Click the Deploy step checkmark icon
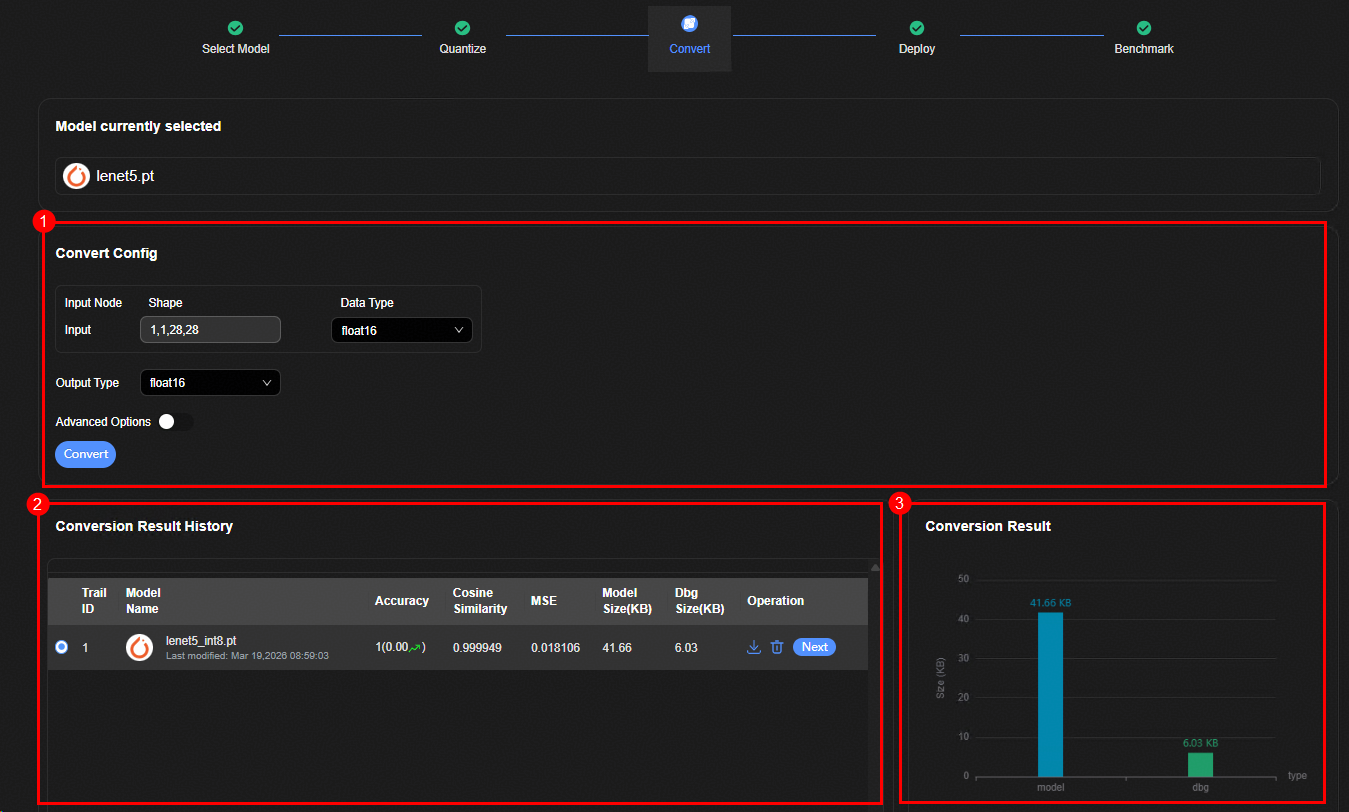The image size is (1349, 812). (x=916, y=28)
